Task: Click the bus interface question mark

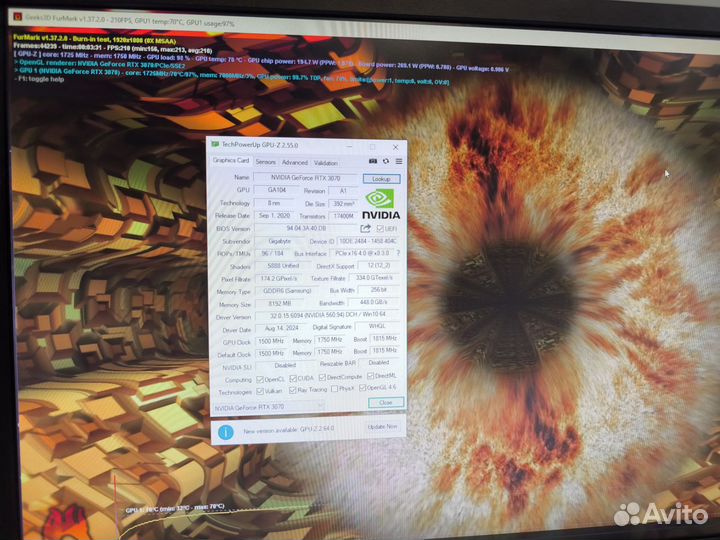Action: coord(398,253)
